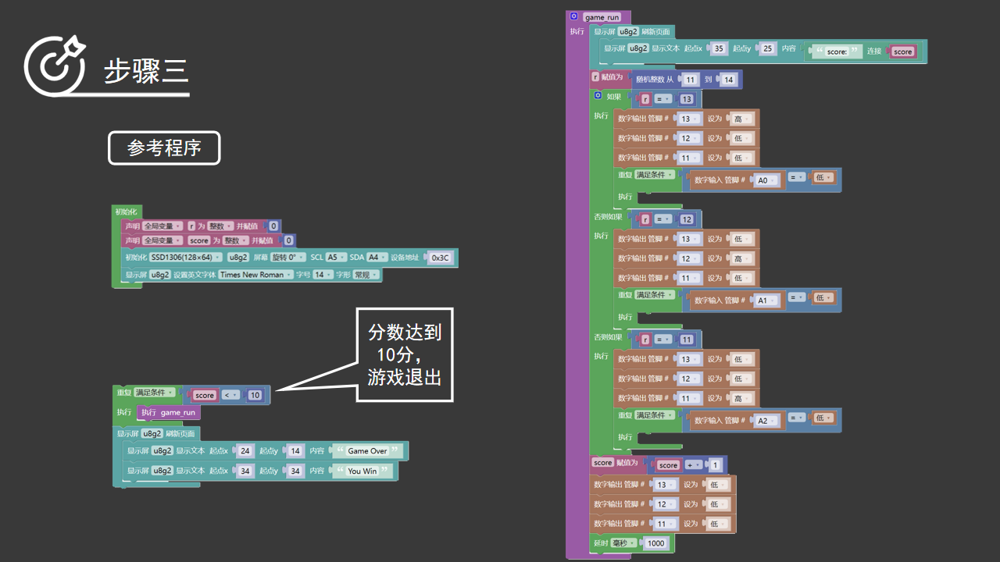Click the r variable name in 声明 block

(191, 226)
